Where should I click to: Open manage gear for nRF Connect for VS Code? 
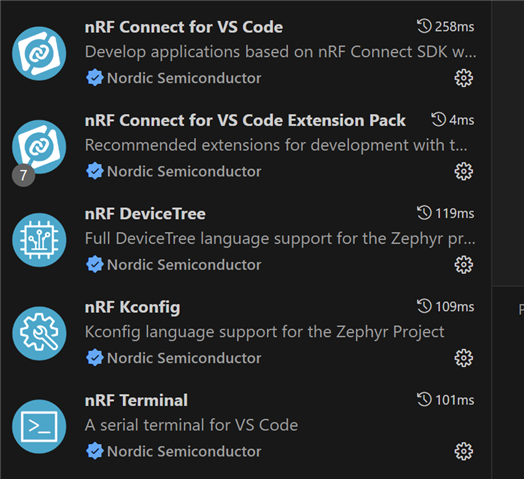tap(464, 78)
